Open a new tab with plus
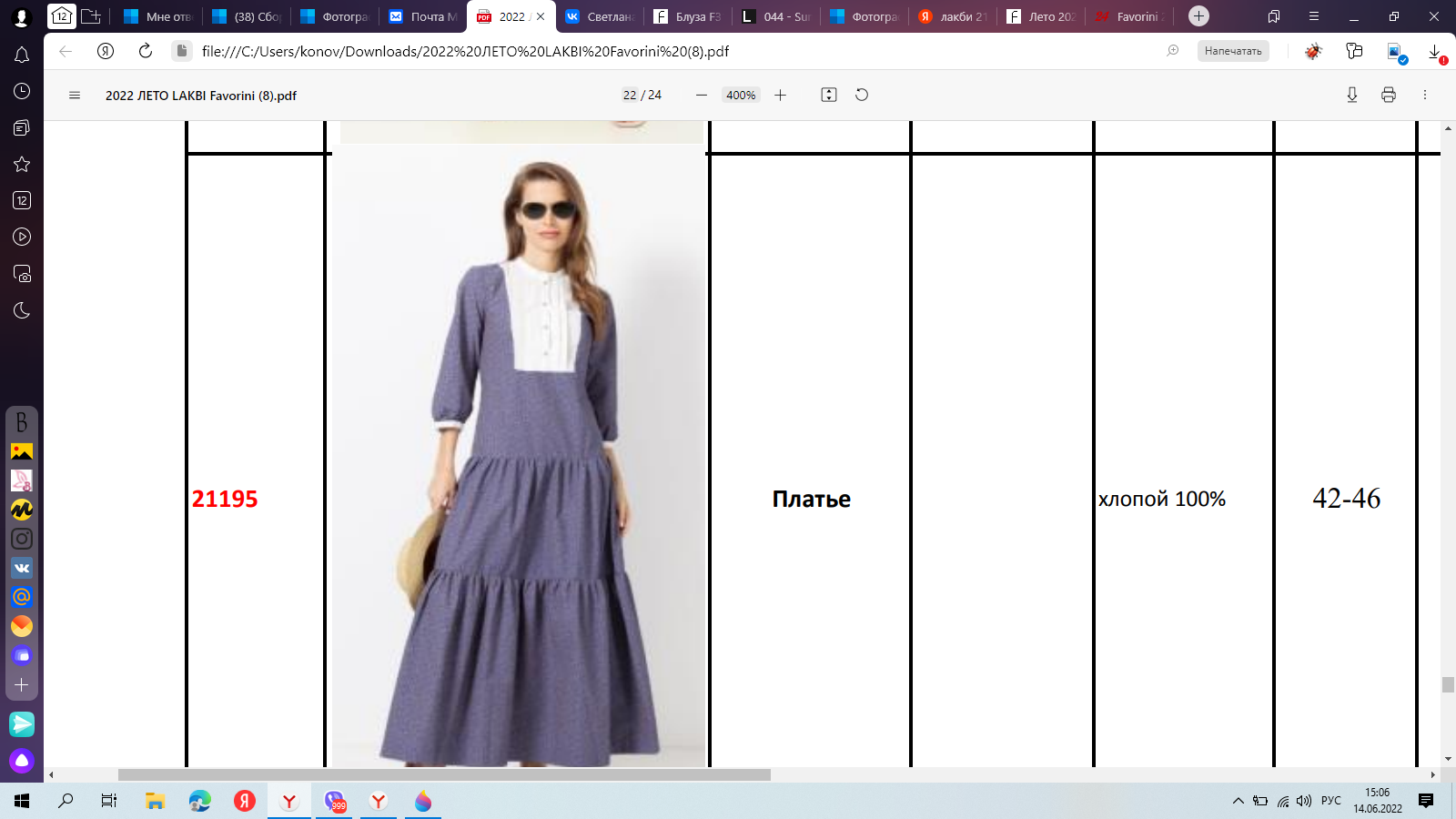The image size is (1456, 819). 1198,16
